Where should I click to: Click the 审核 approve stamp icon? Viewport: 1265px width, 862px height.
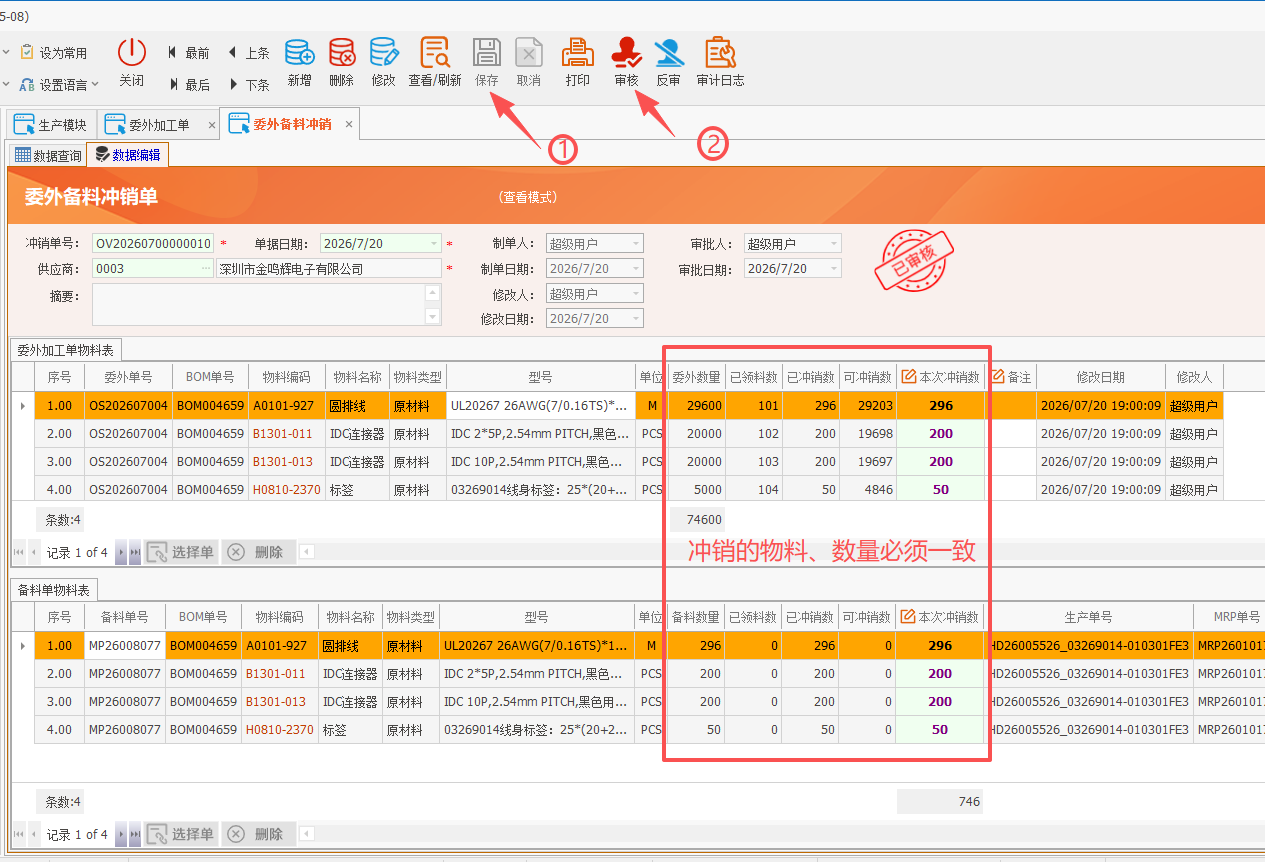(x=626, y=53)
